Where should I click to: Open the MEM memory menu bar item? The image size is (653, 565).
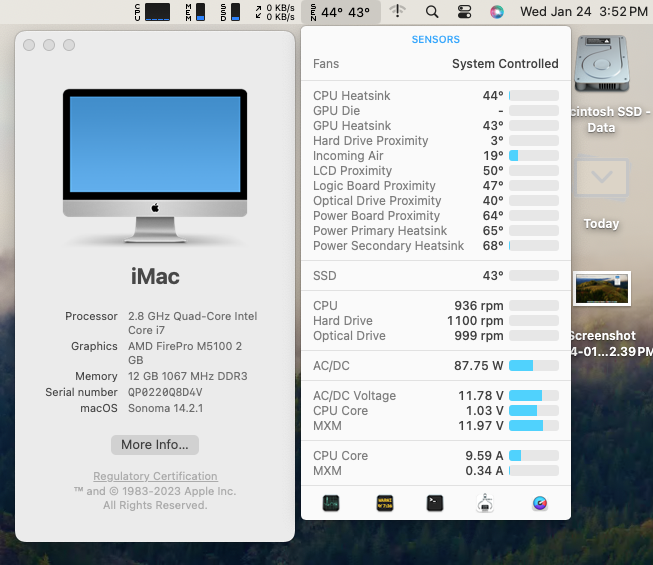pyautogui.click(x=195, y=12)
